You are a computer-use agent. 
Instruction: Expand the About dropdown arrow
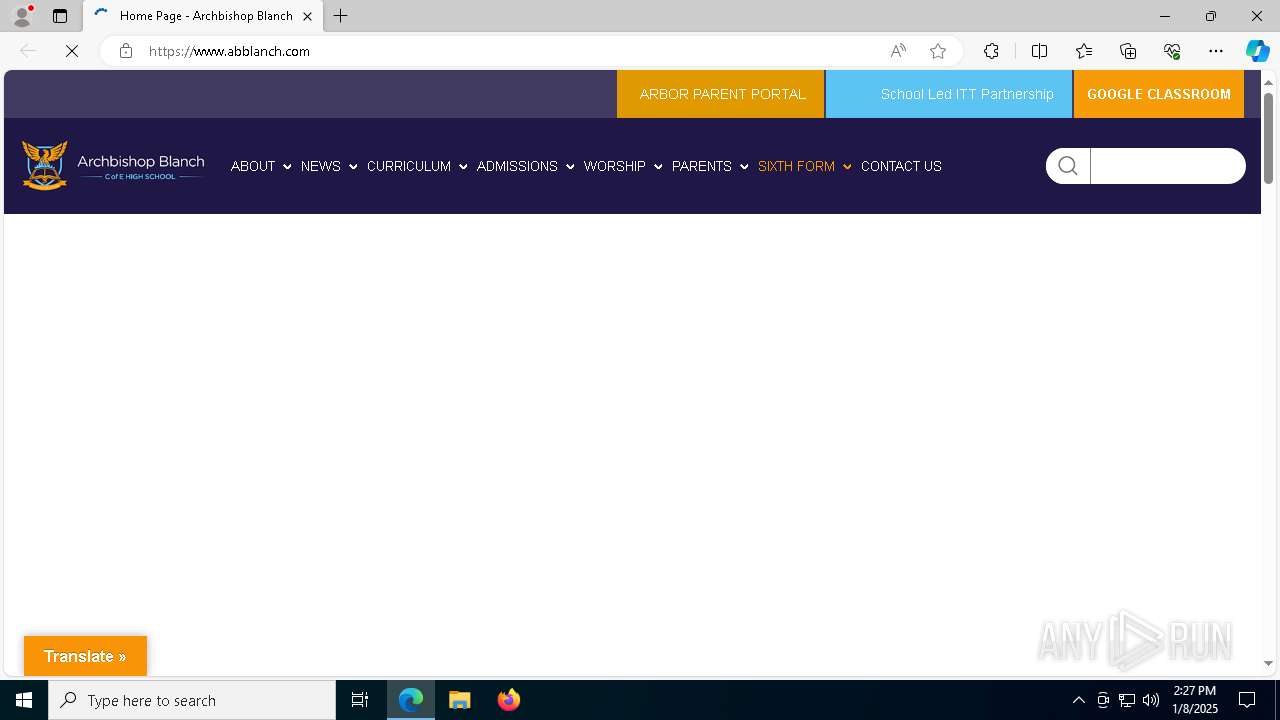pos(287,167)
